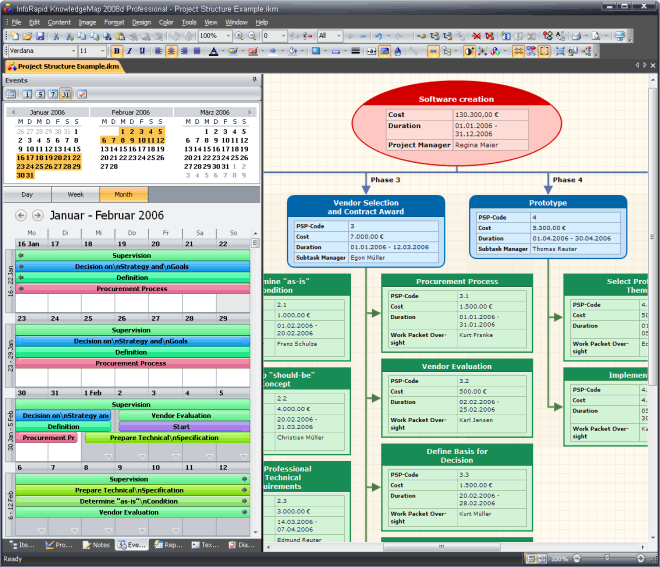Expand the 100% zoom level dropdown
Viewport: 660px width, 567px height.
pyautogui.click(x=226, y=36)
